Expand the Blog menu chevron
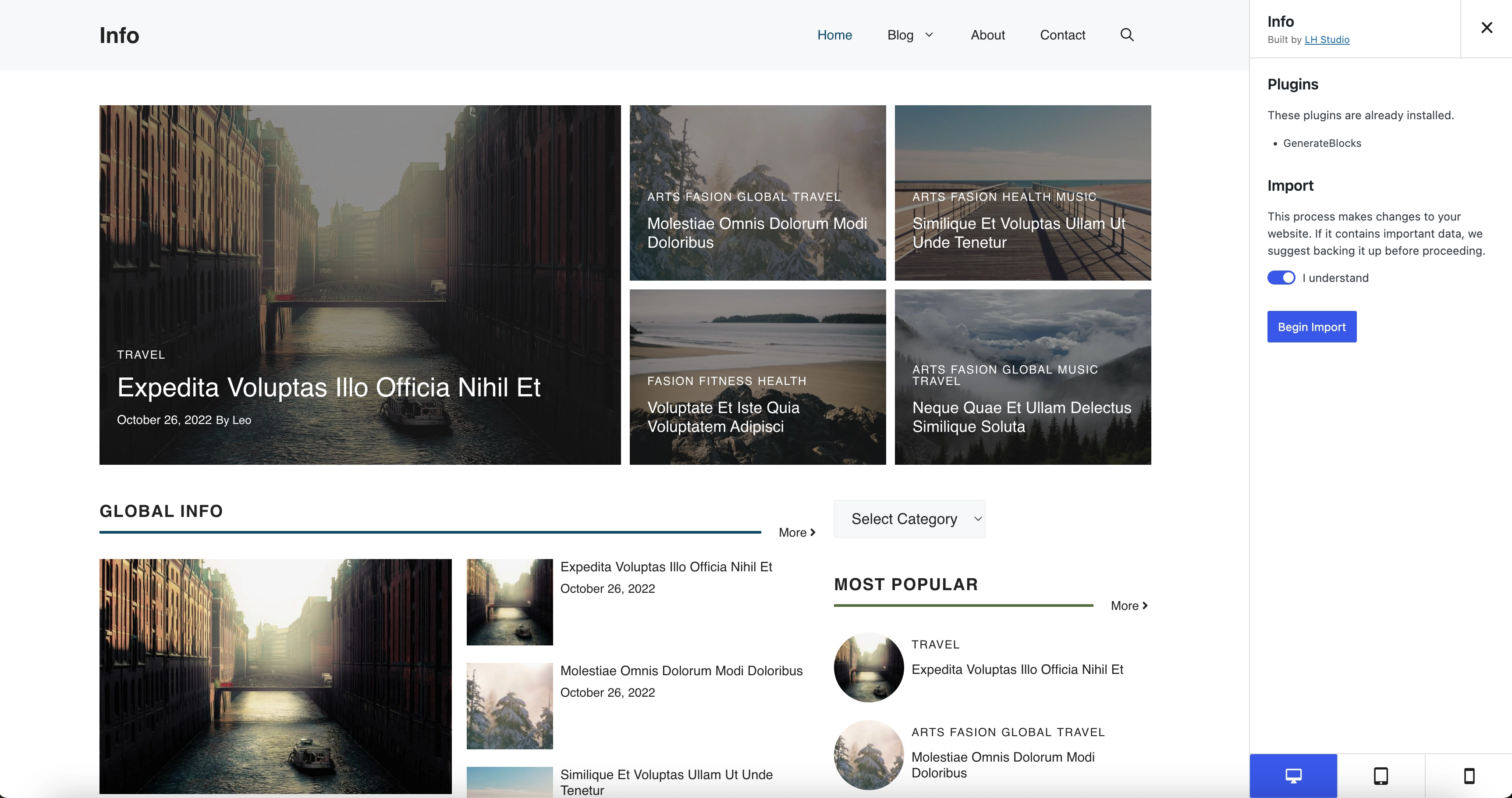The image size is (1512, 798). pos(929,35)
